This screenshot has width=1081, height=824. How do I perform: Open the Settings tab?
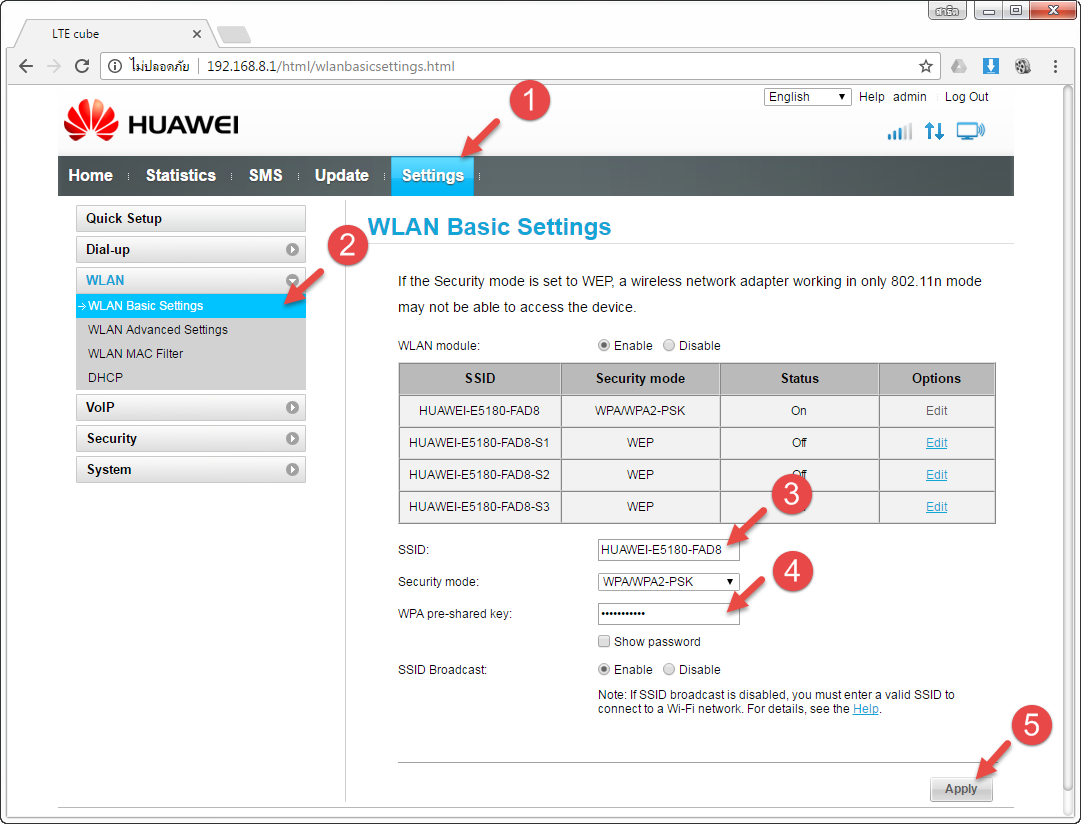tap(432, 176)
